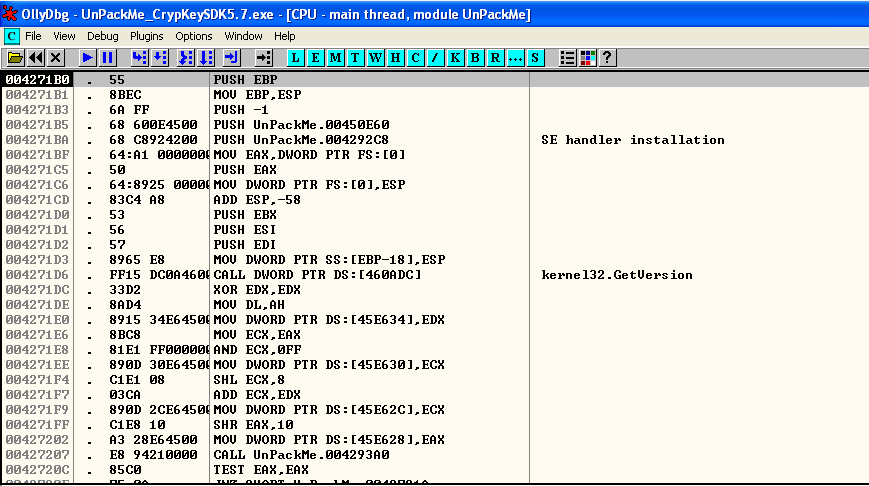Show Handles via H button
Image resolution: width=869 pixels, height=486 pixels.
tap(395, 58)
